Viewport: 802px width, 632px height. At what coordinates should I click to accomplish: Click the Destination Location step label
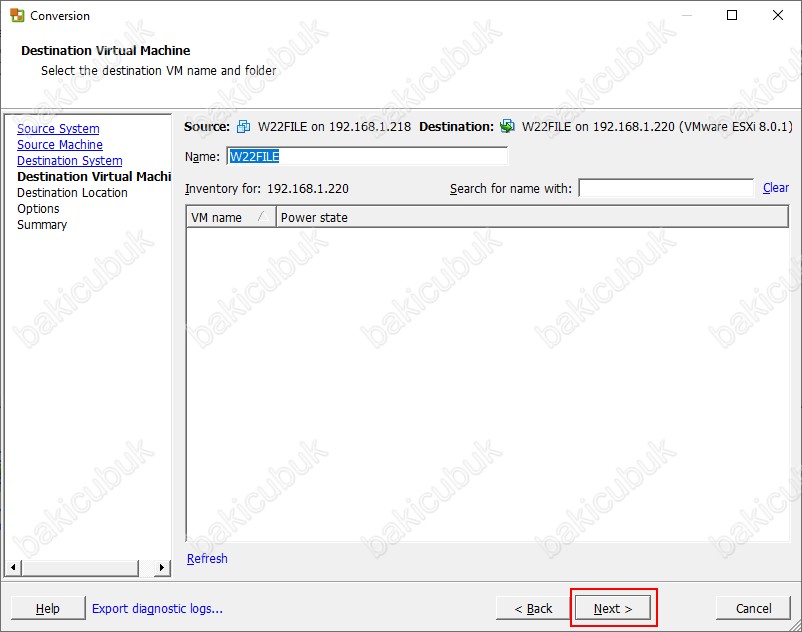(x=72, y=193)
